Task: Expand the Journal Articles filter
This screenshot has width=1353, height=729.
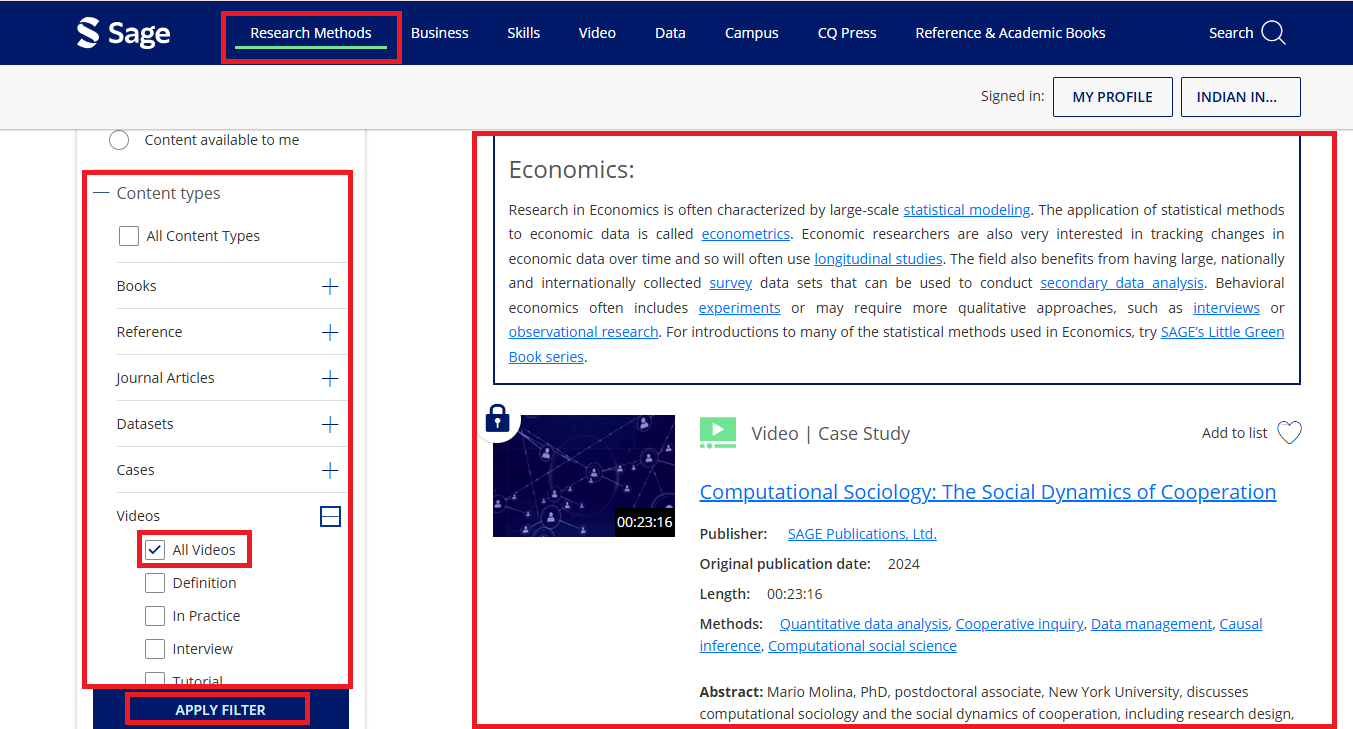Action: (330, 379)
